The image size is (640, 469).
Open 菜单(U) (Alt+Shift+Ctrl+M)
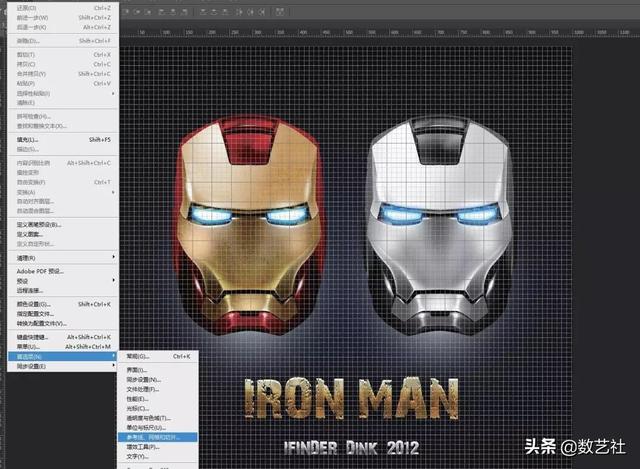(63, 347)
